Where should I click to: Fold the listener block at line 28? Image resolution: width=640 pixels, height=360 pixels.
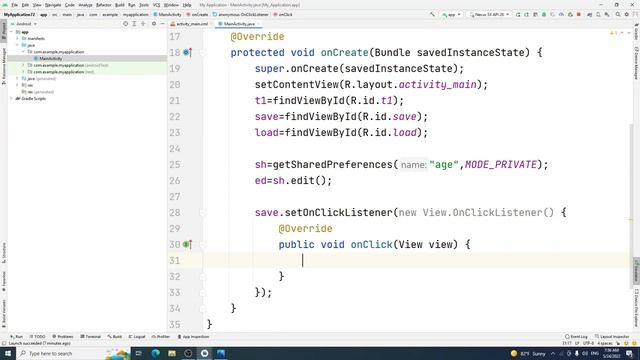pos(203,212)
